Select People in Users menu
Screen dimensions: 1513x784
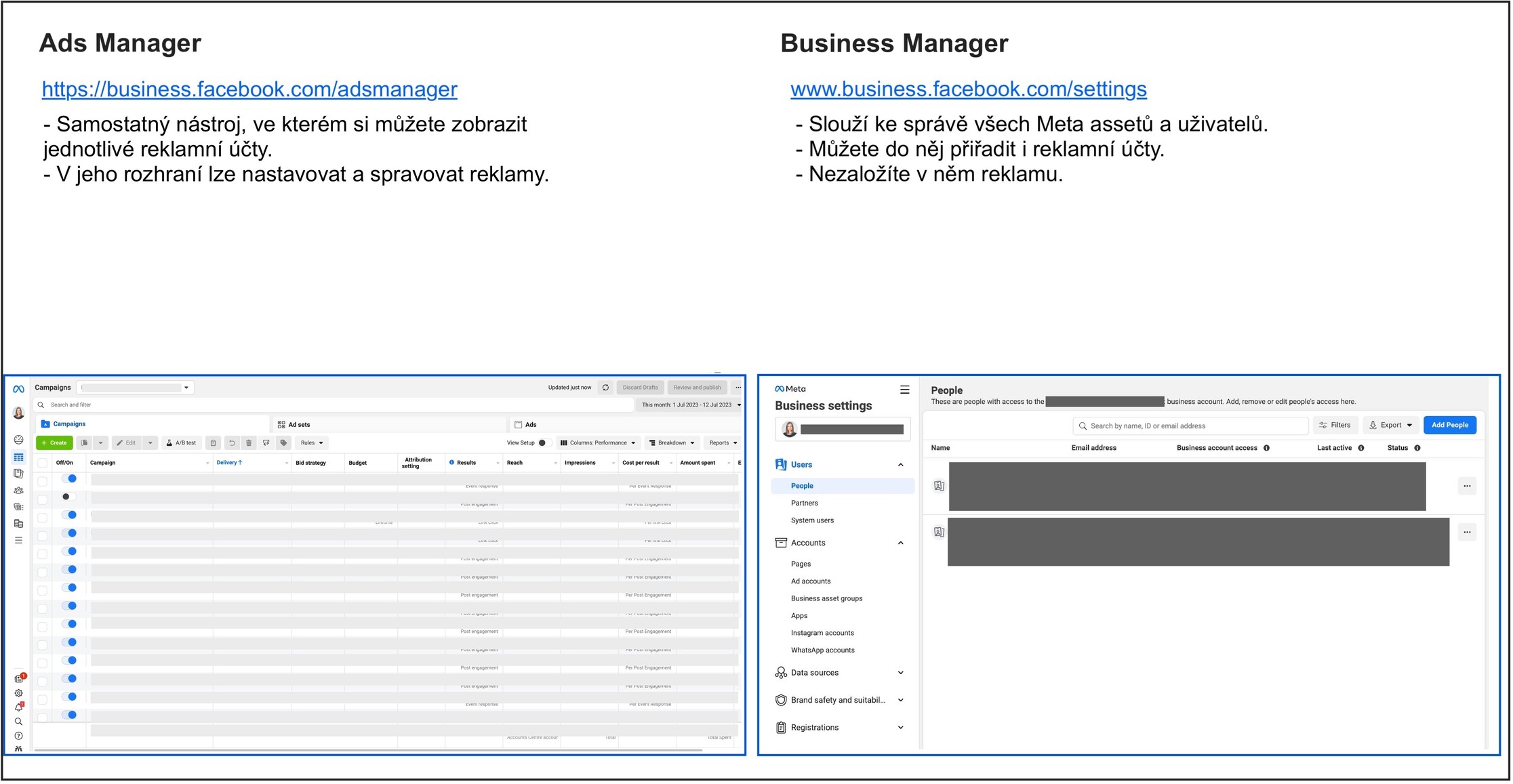pyautogui.click(x=843, y=486)
